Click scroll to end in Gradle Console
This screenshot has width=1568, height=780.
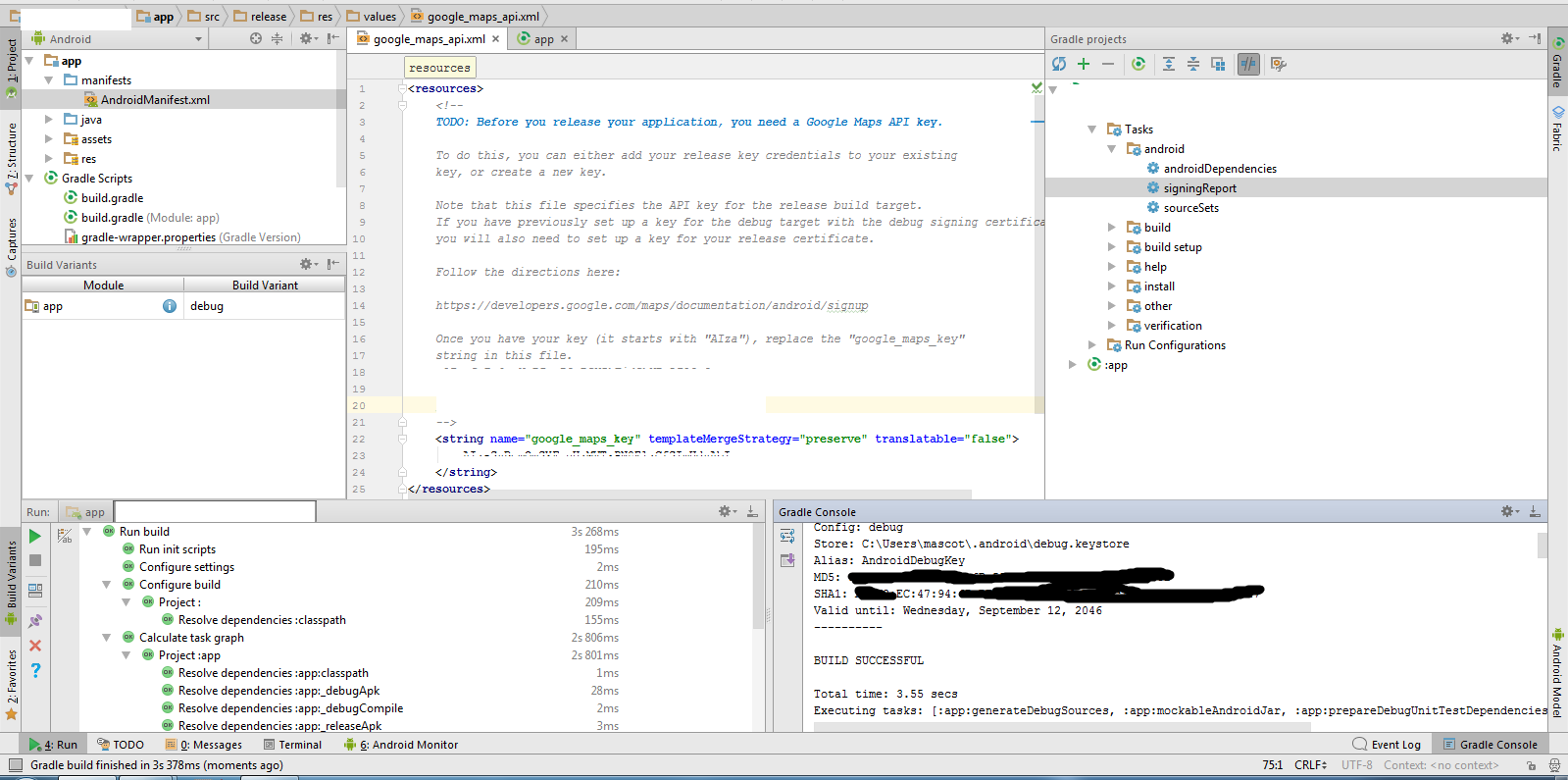[x=787, y=560]
